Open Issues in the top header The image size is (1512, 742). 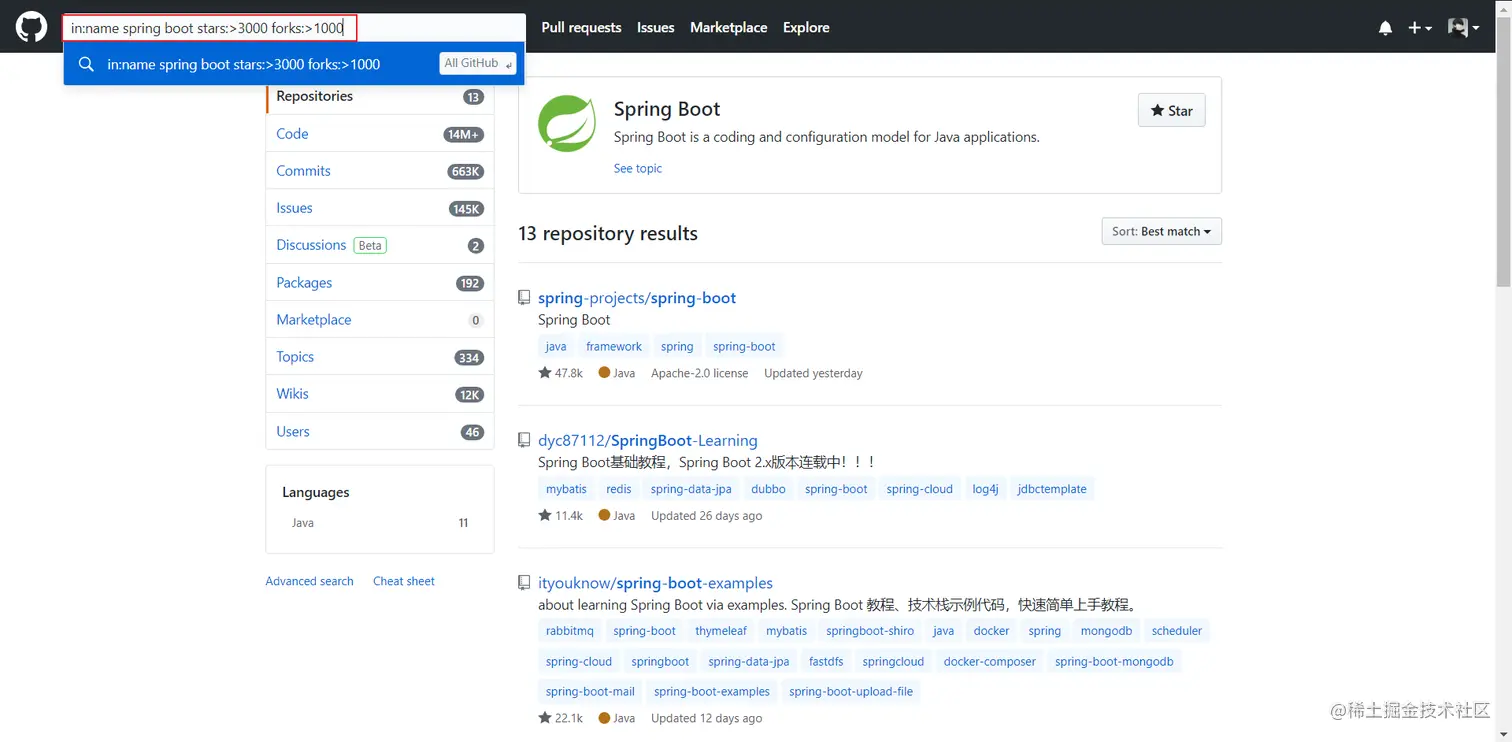pos(655,28)
